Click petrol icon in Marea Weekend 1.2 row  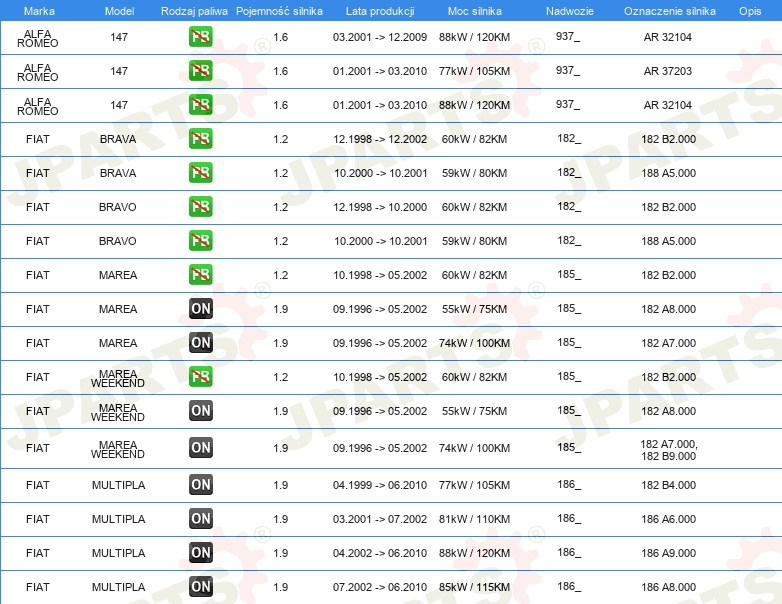pyautogui.click(x=200, y=377)
